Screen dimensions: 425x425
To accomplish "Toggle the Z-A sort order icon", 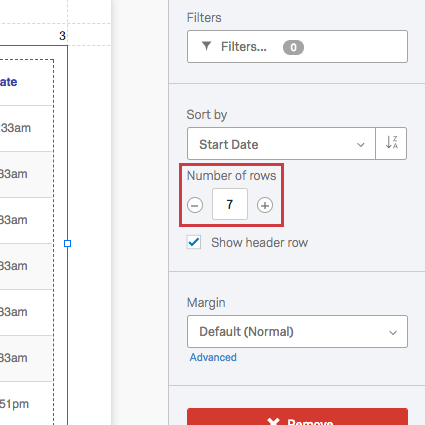I will (x=391, y=143).
